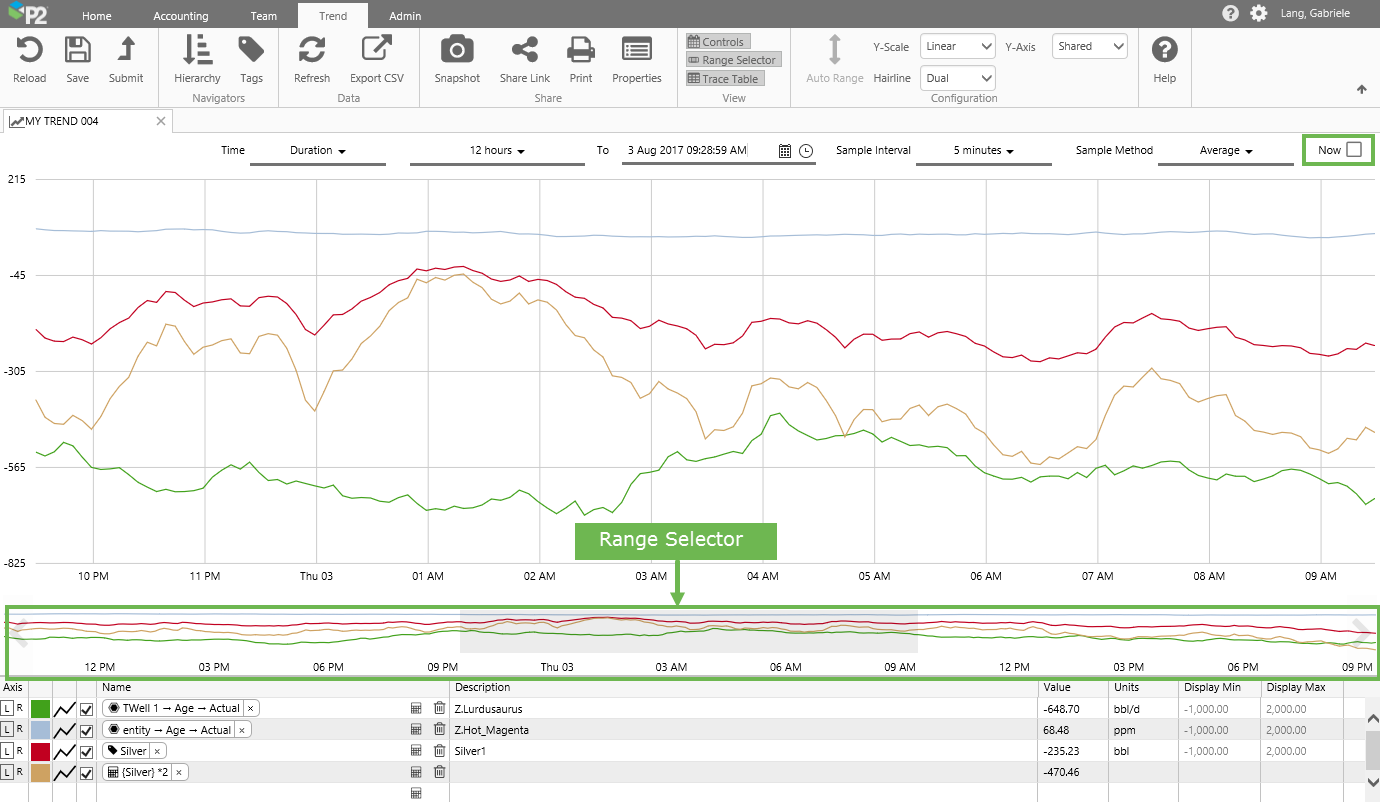The width and height of the screenshot is (1380, 802).
Task: Open the Hierarchy navigator
Action: pos(197,59)
